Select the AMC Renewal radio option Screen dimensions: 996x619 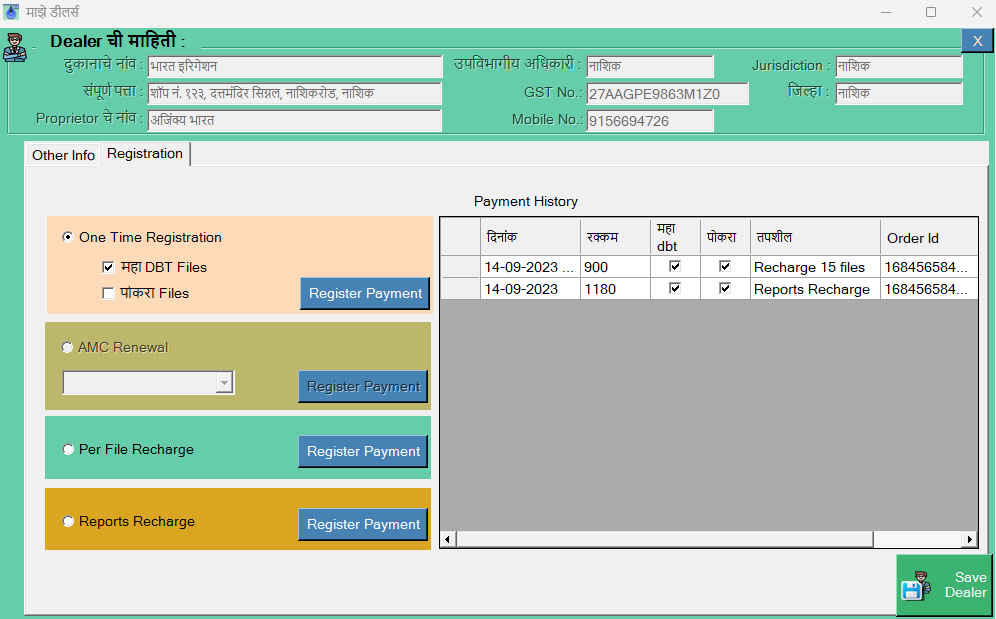[x=68, y=347]
